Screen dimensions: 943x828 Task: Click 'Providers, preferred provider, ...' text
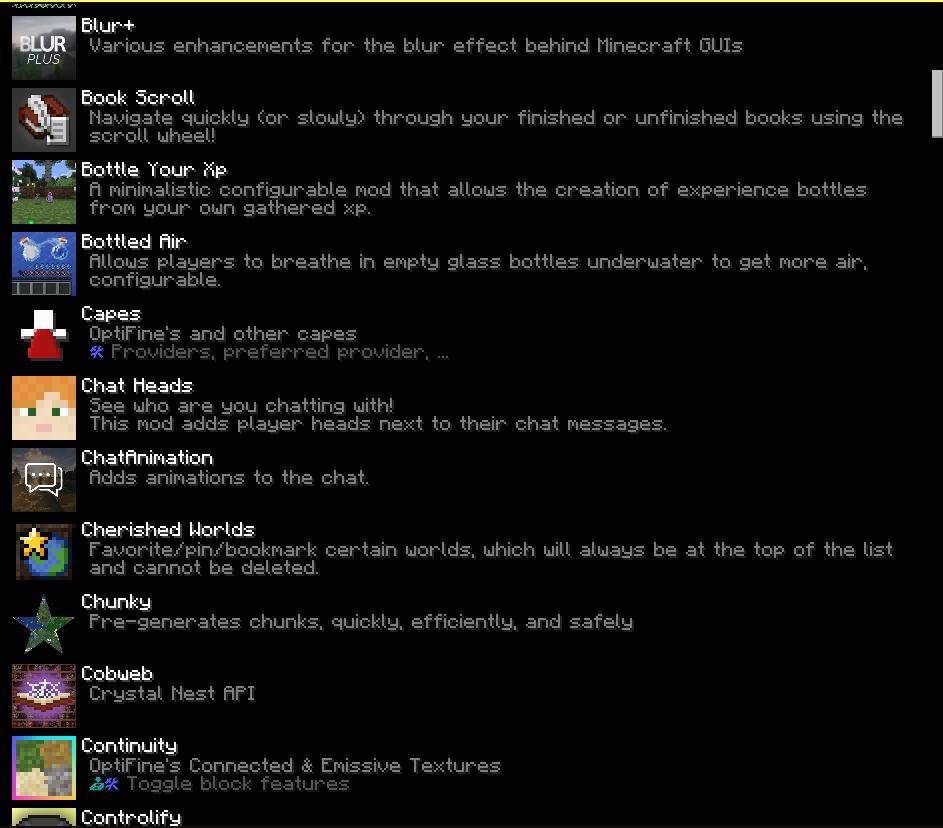point(280,352)
